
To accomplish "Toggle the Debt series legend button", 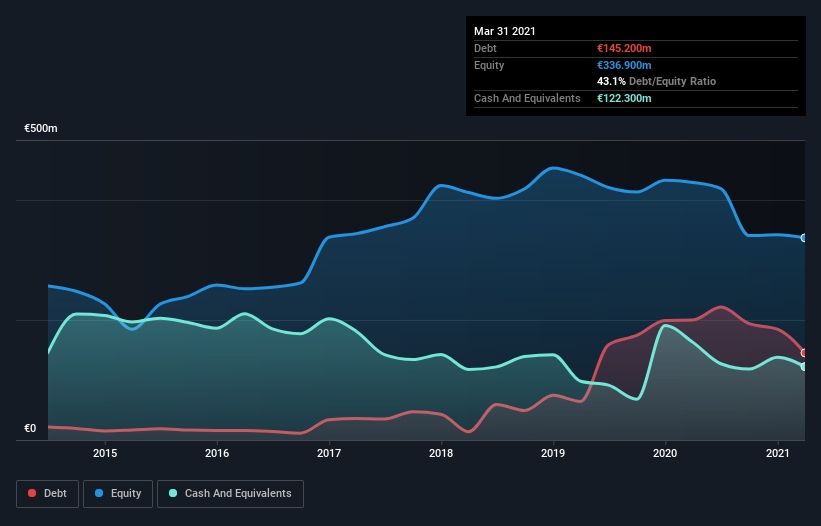I will [48, 494].
